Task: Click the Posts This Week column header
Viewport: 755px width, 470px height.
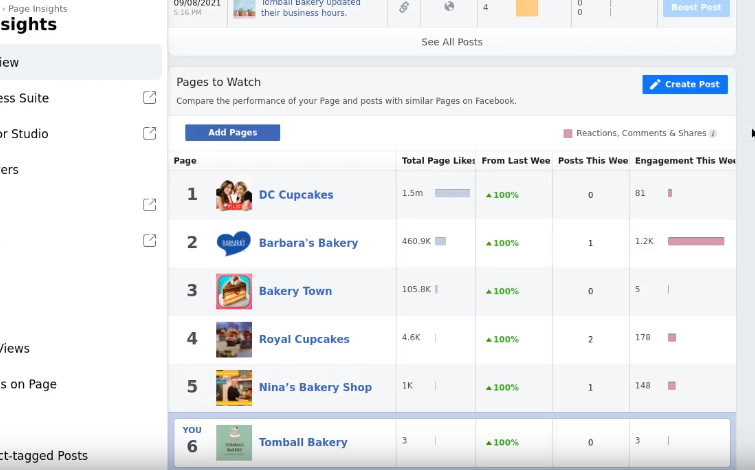Action: point(593,161)
